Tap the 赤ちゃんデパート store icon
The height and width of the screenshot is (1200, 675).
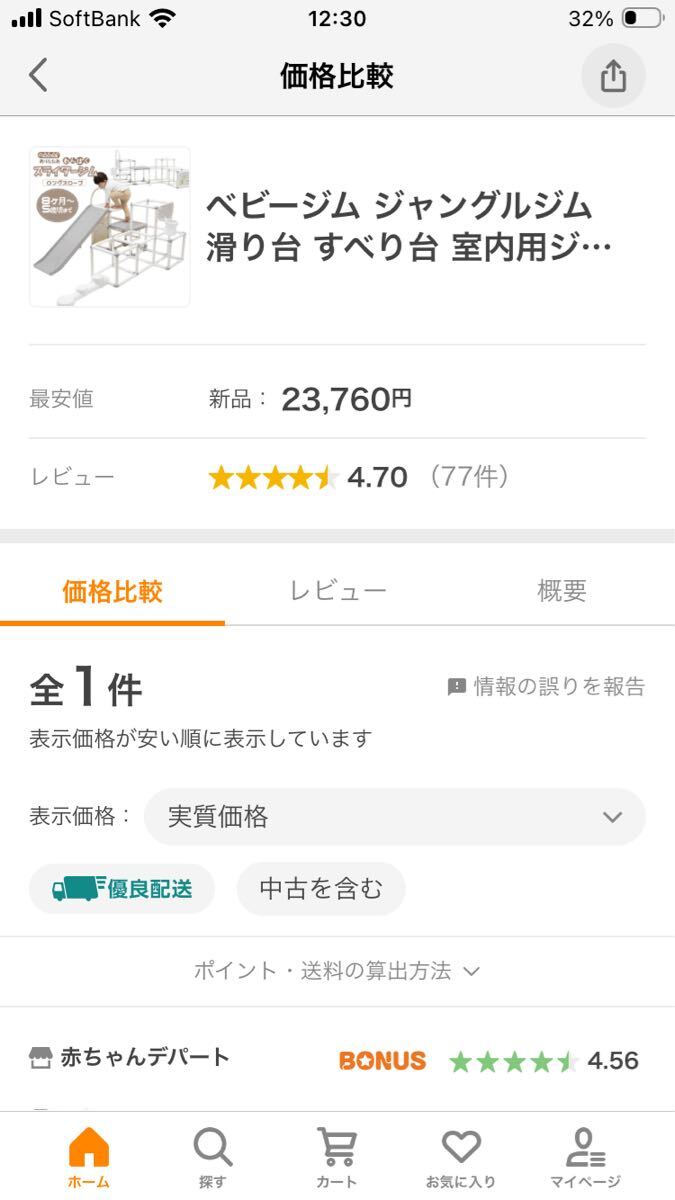(40, 1059)
